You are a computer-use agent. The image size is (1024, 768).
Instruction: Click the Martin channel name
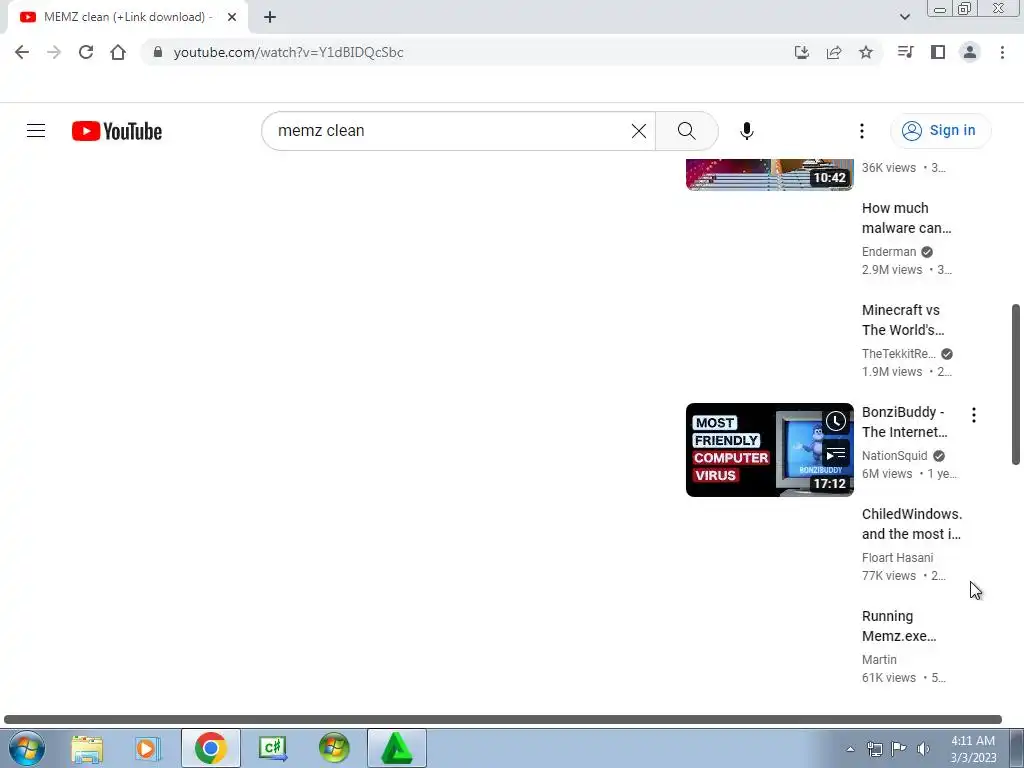point(879,660)
